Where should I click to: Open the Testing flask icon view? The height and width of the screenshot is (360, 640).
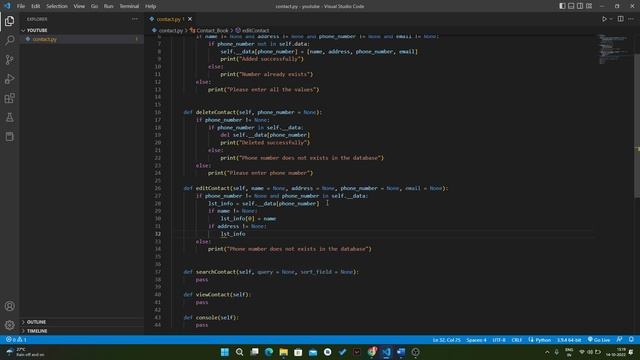[10, 117]
